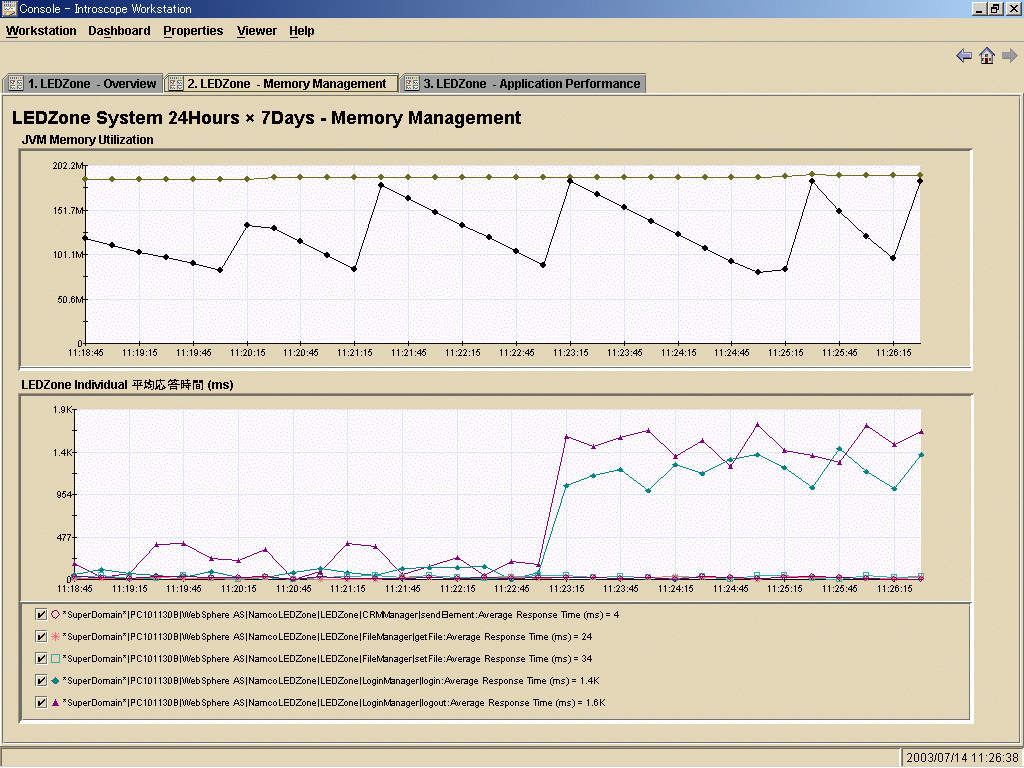1024x768 pixels.
Task: Open the Workstation menu
Action: click(41, 31)
